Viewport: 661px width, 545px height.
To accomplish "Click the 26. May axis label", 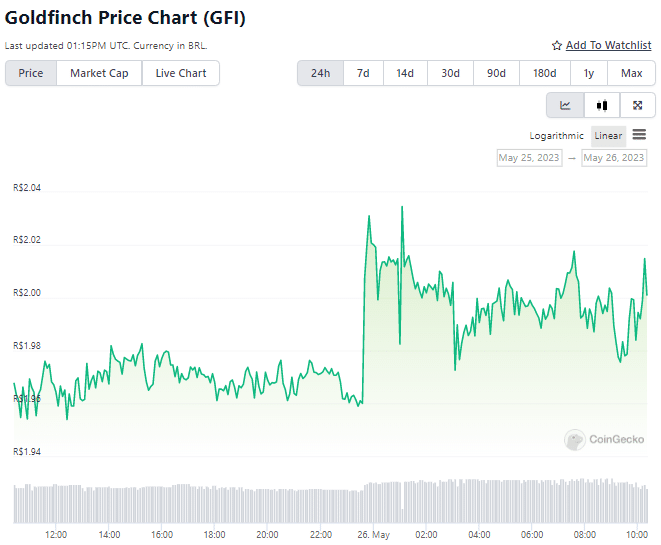I will tap(373, 535).
